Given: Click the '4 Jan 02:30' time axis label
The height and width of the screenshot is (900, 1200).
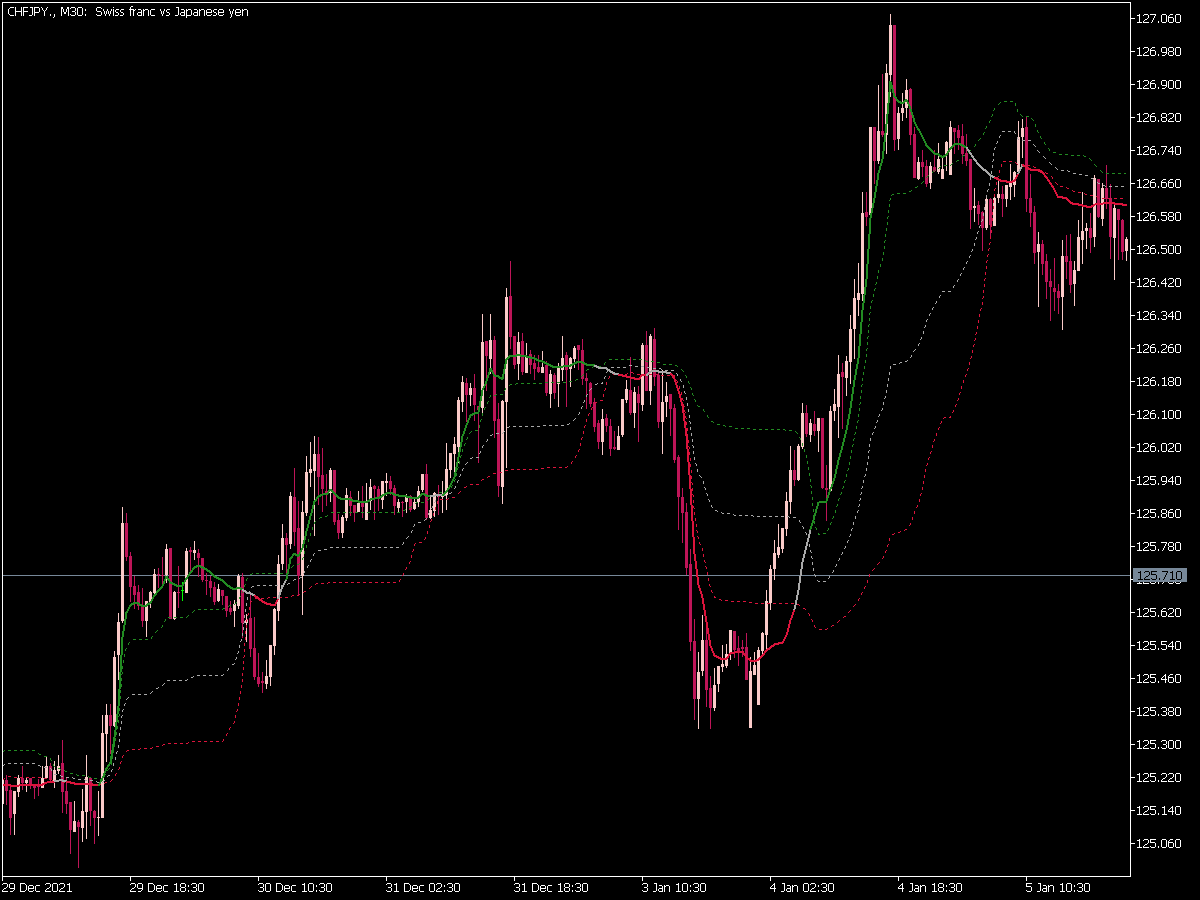Looking at the screenshot, I should [x=804, y=887].
